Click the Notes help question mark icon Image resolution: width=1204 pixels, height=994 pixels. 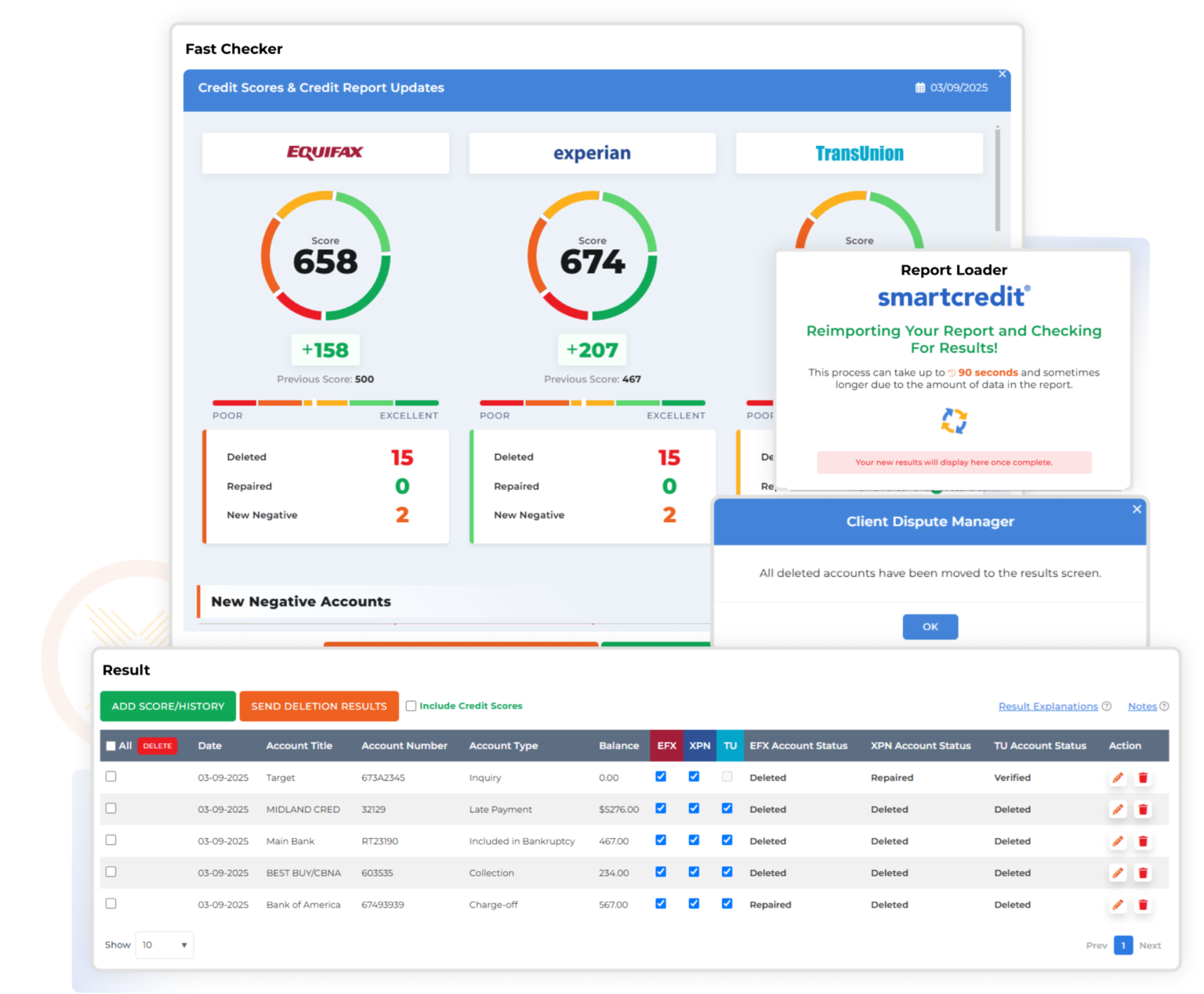tap(1163, 706)
